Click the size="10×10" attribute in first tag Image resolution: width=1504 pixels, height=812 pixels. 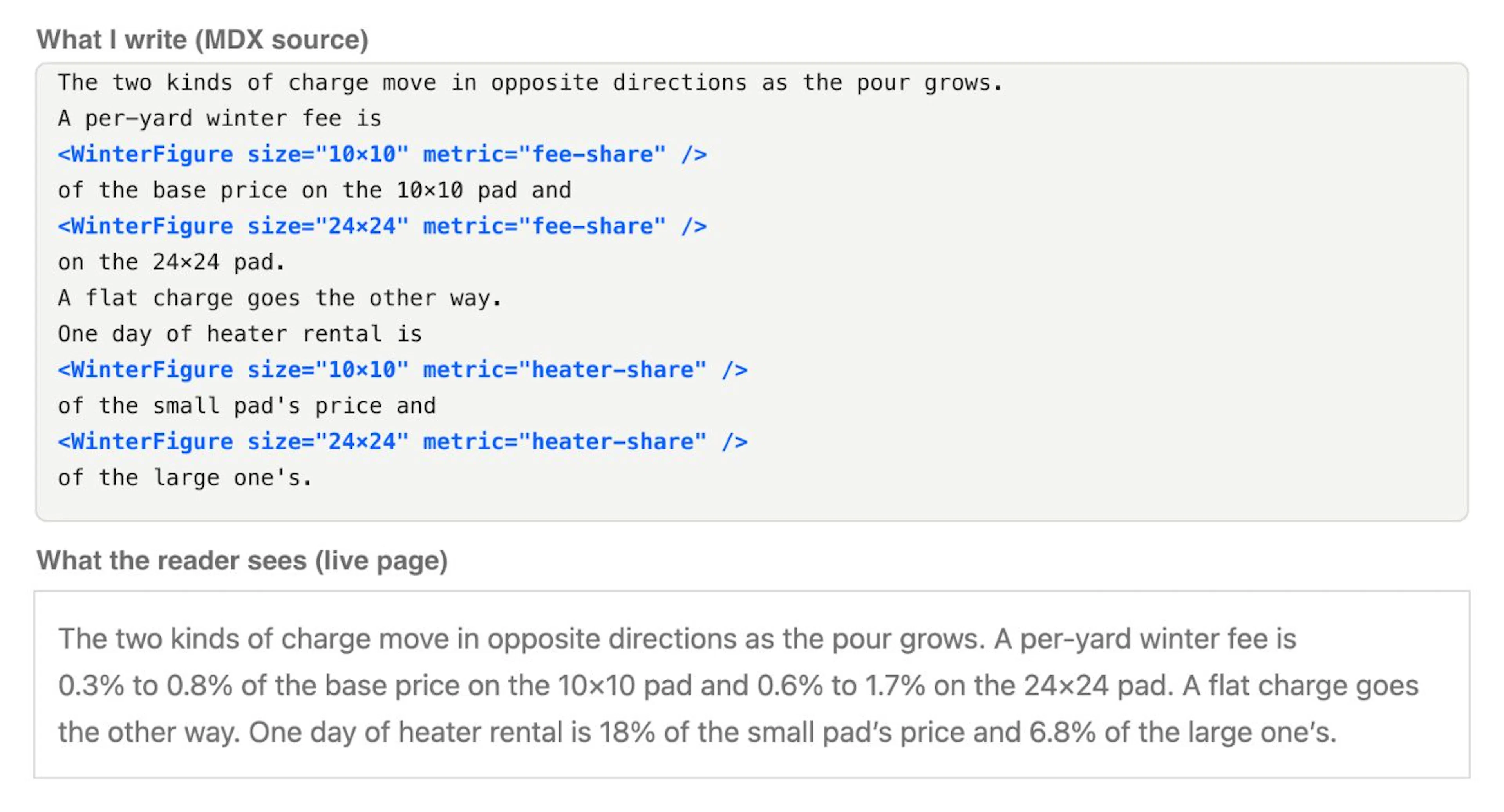coord(328,155)
